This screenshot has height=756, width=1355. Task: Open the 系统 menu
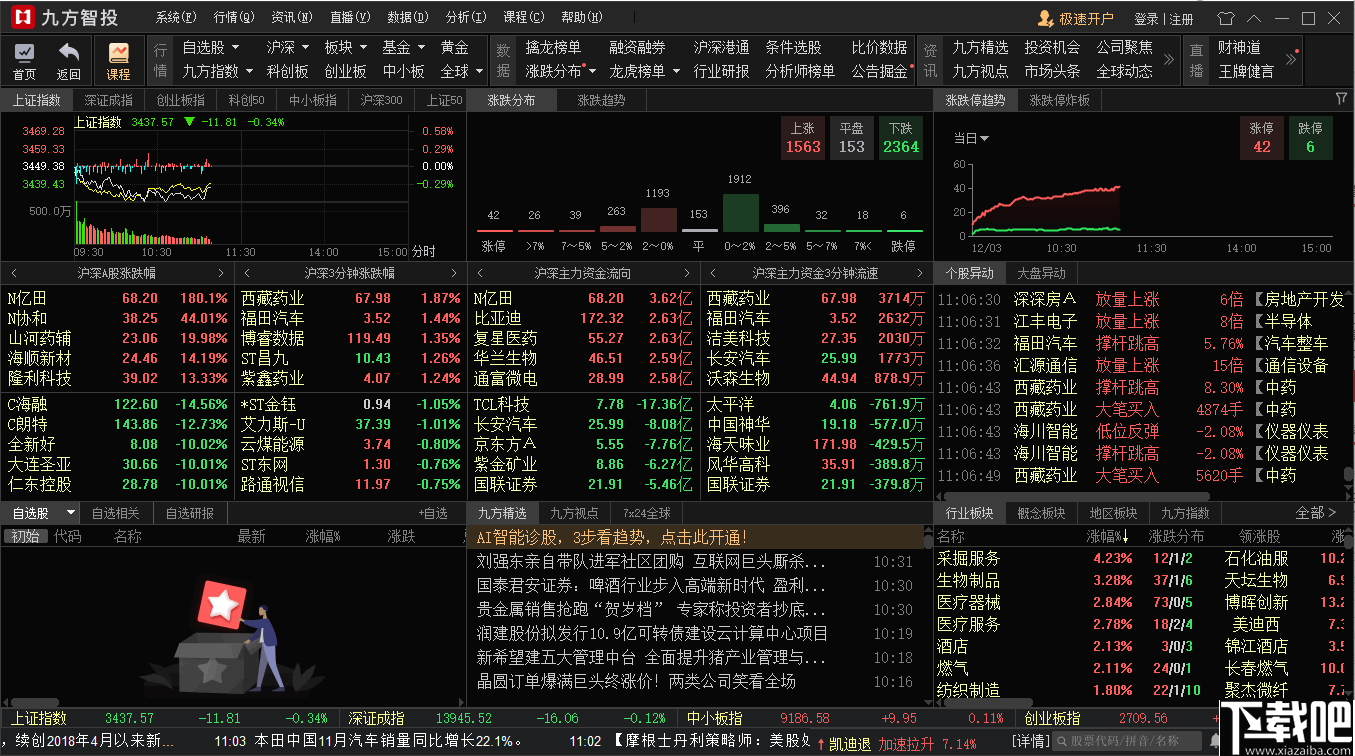click(x=176, y=18)
